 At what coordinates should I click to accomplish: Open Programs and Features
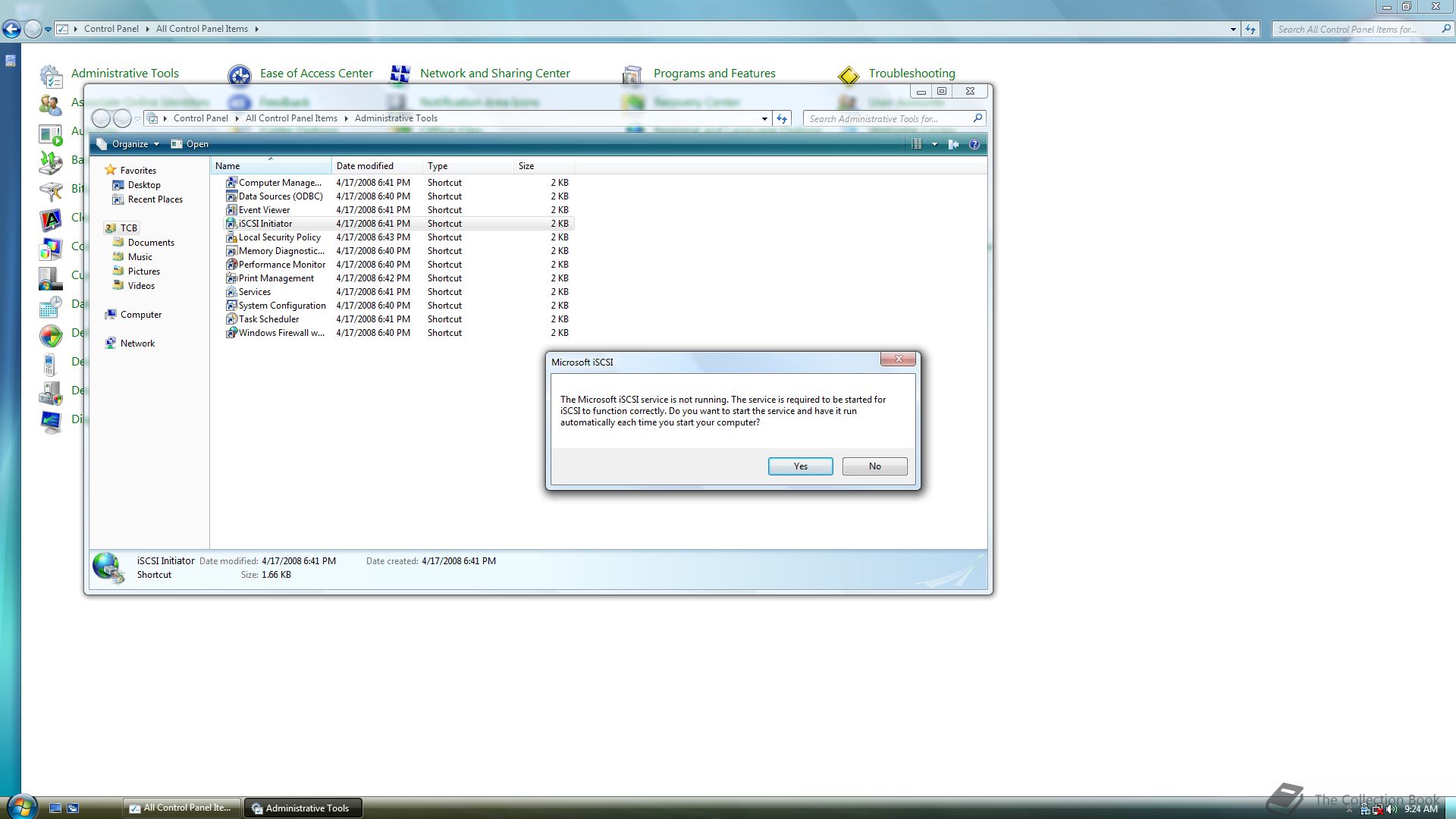click(x=714, y=74)
